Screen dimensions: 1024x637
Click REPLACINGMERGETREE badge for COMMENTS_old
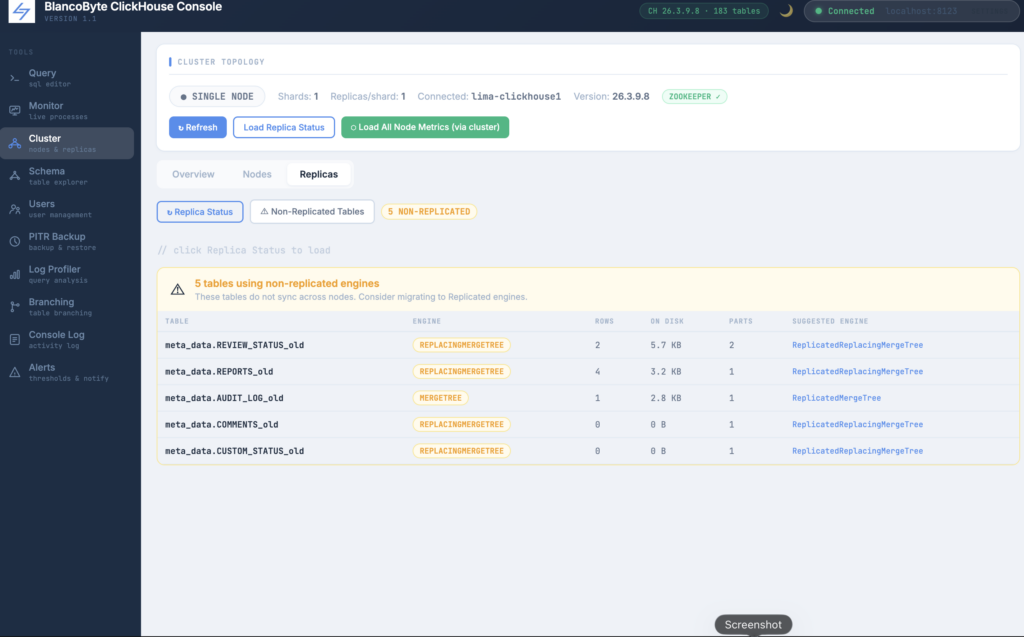(462, 425)
